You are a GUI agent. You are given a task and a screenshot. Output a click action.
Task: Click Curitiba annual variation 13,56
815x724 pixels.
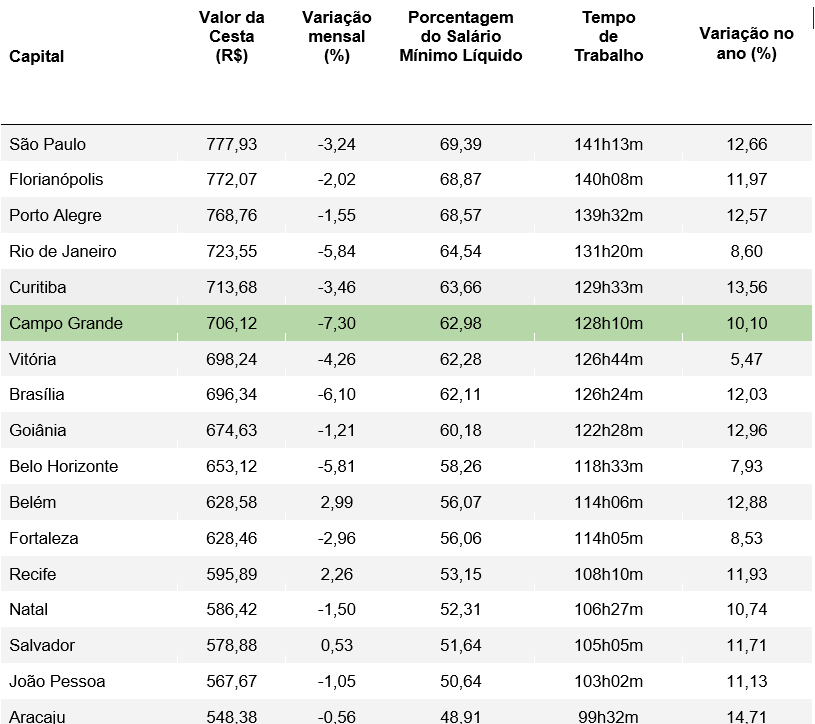tap(746, 287)
